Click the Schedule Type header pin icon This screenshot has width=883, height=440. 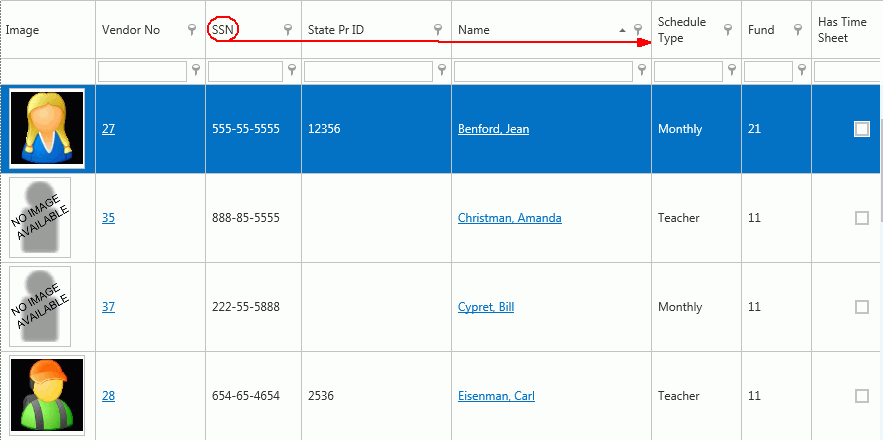coord(728,30)
